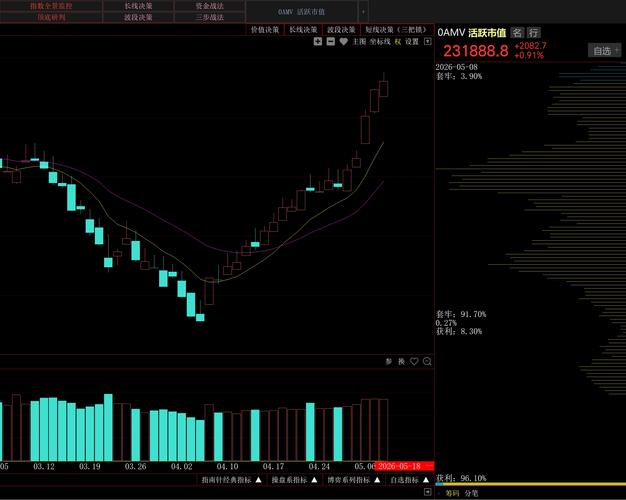Click heart icon in the volume panel header
Image resolution: width=626 pixels, height=500 pixels.
tap(414, 361)
